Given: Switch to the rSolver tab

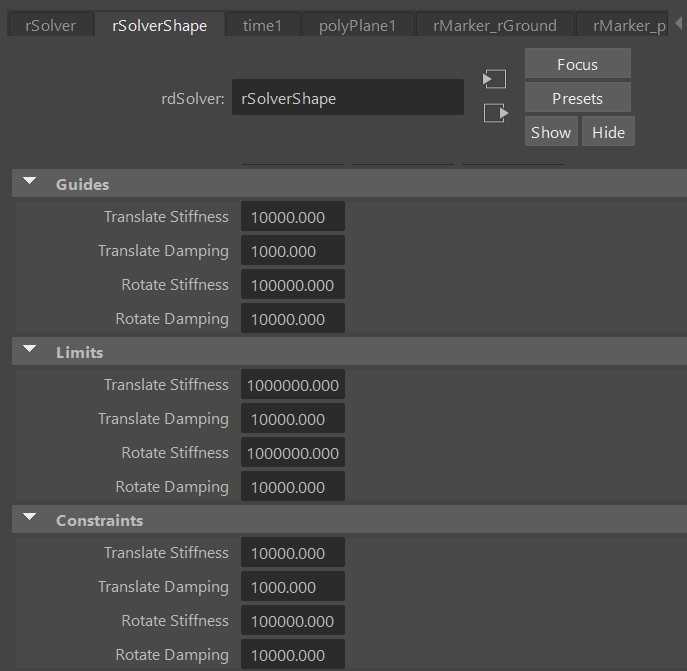Looking at the screenshot, I should coord(50,25).
